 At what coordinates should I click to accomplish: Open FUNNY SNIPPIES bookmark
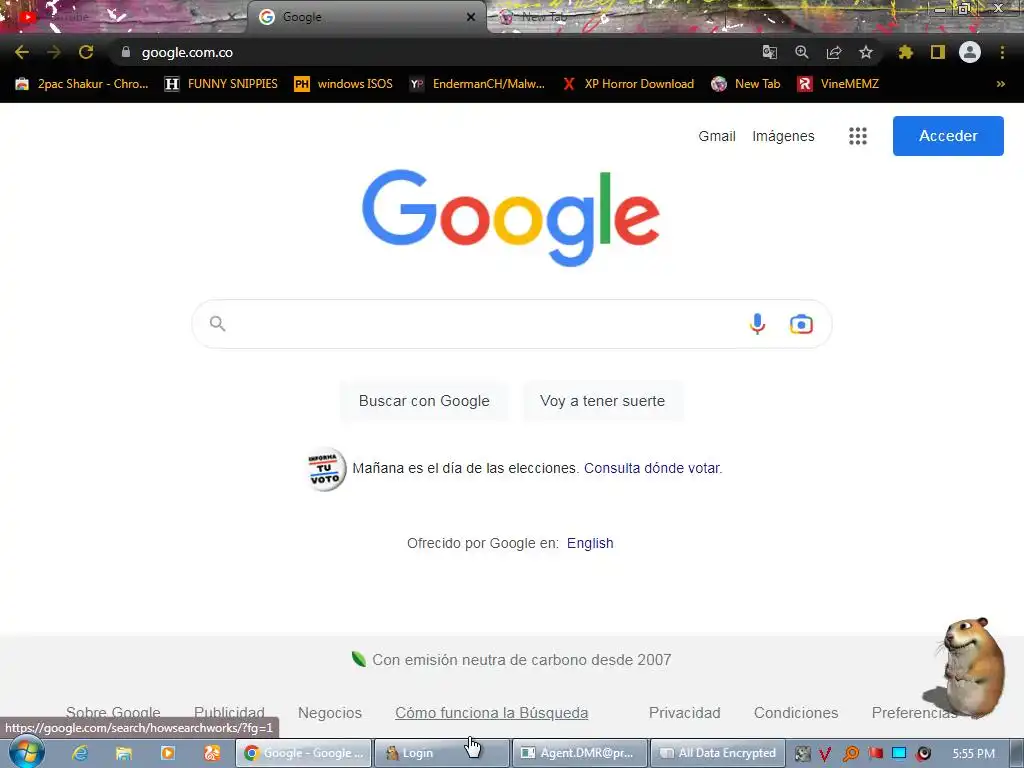(221, 84)
